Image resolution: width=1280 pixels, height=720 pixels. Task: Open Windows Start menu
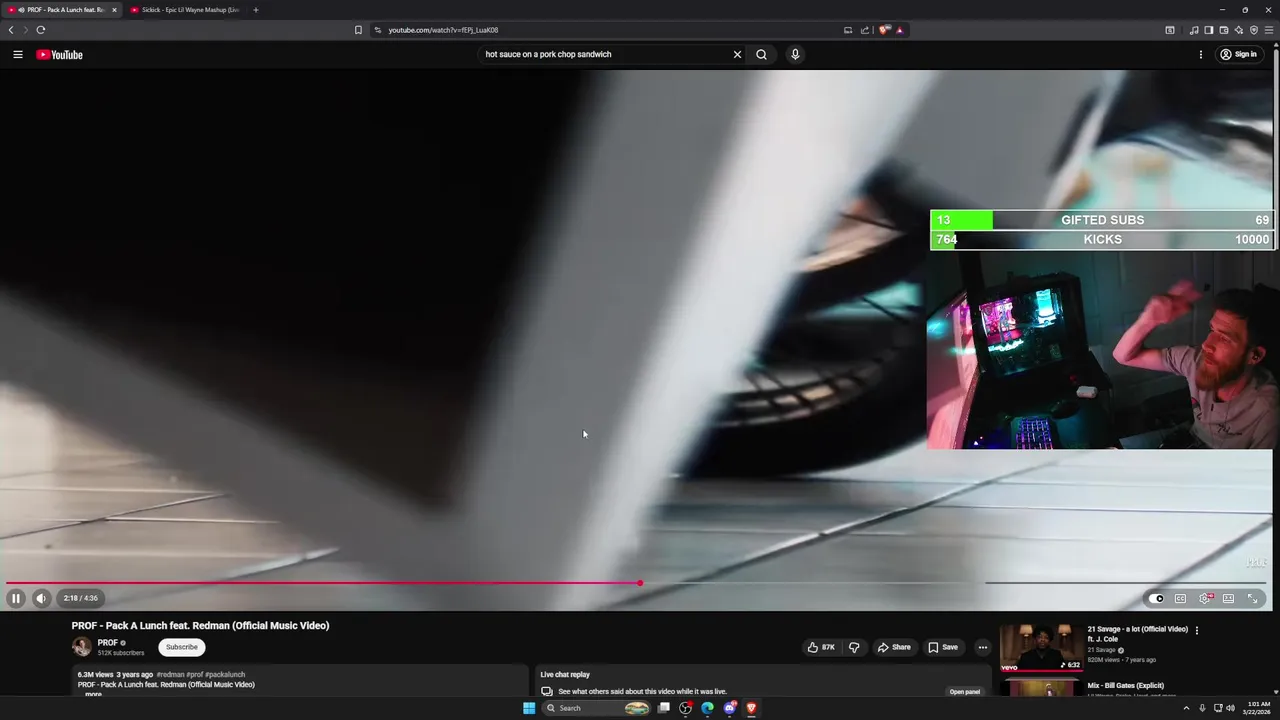click(529, 708)
